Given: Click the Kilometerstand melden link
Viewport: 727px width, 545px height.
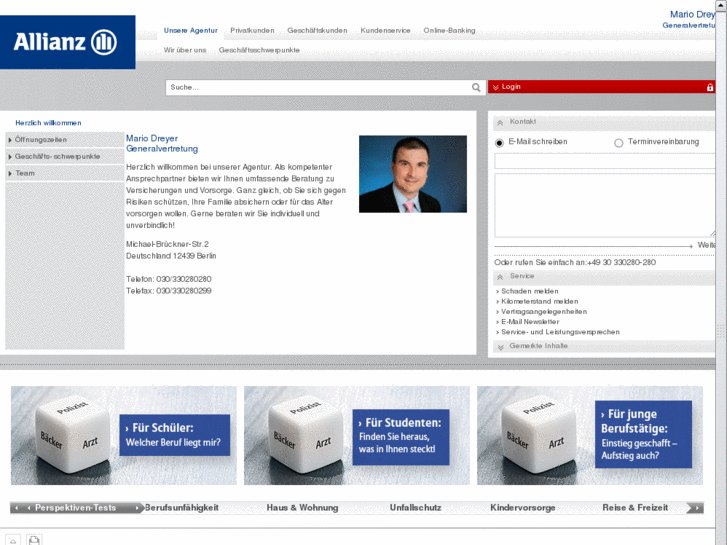Looking at the screenshot, I should pyautogui.click(x=539, y=301).
